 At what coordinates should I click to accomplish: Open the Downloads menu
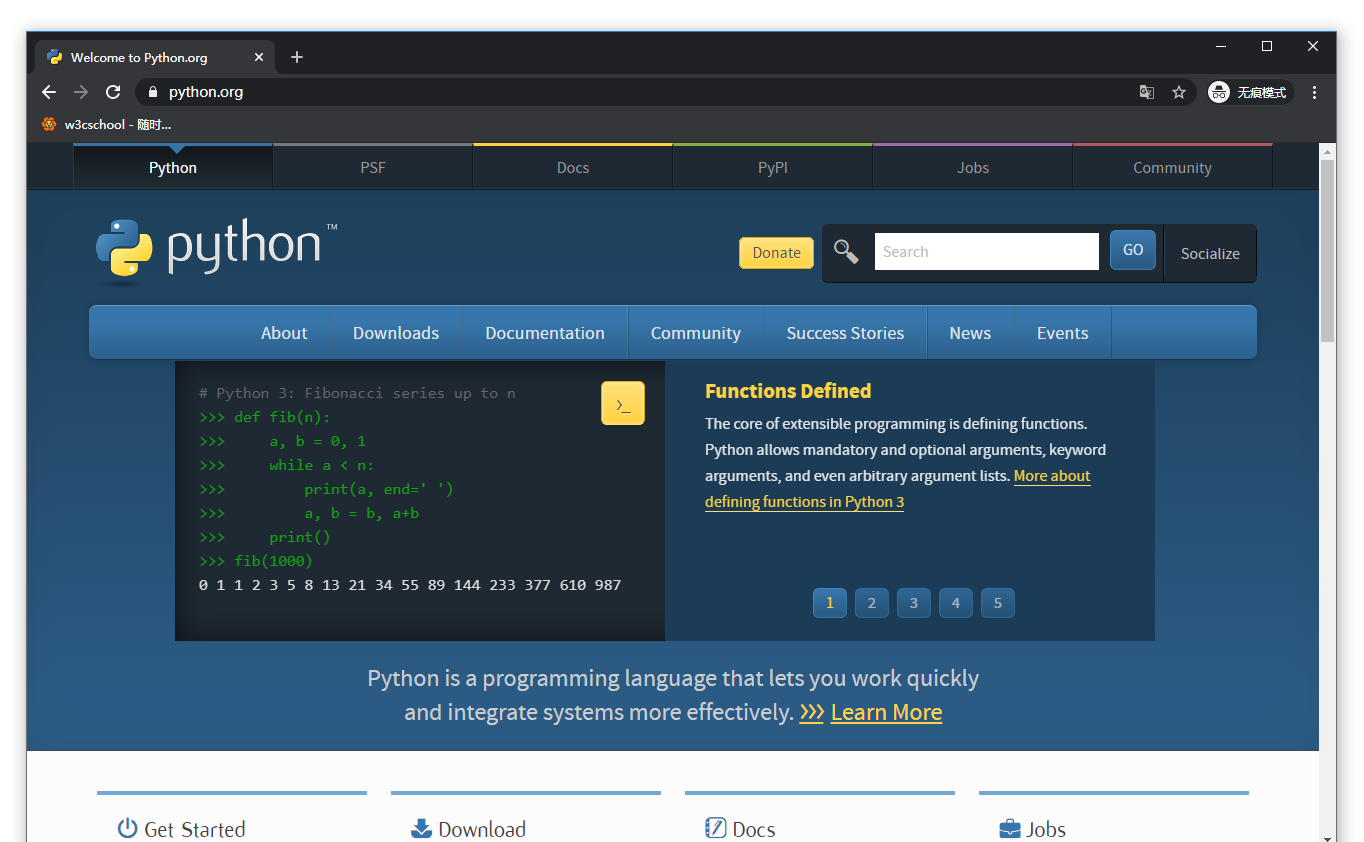click(396, 333)
